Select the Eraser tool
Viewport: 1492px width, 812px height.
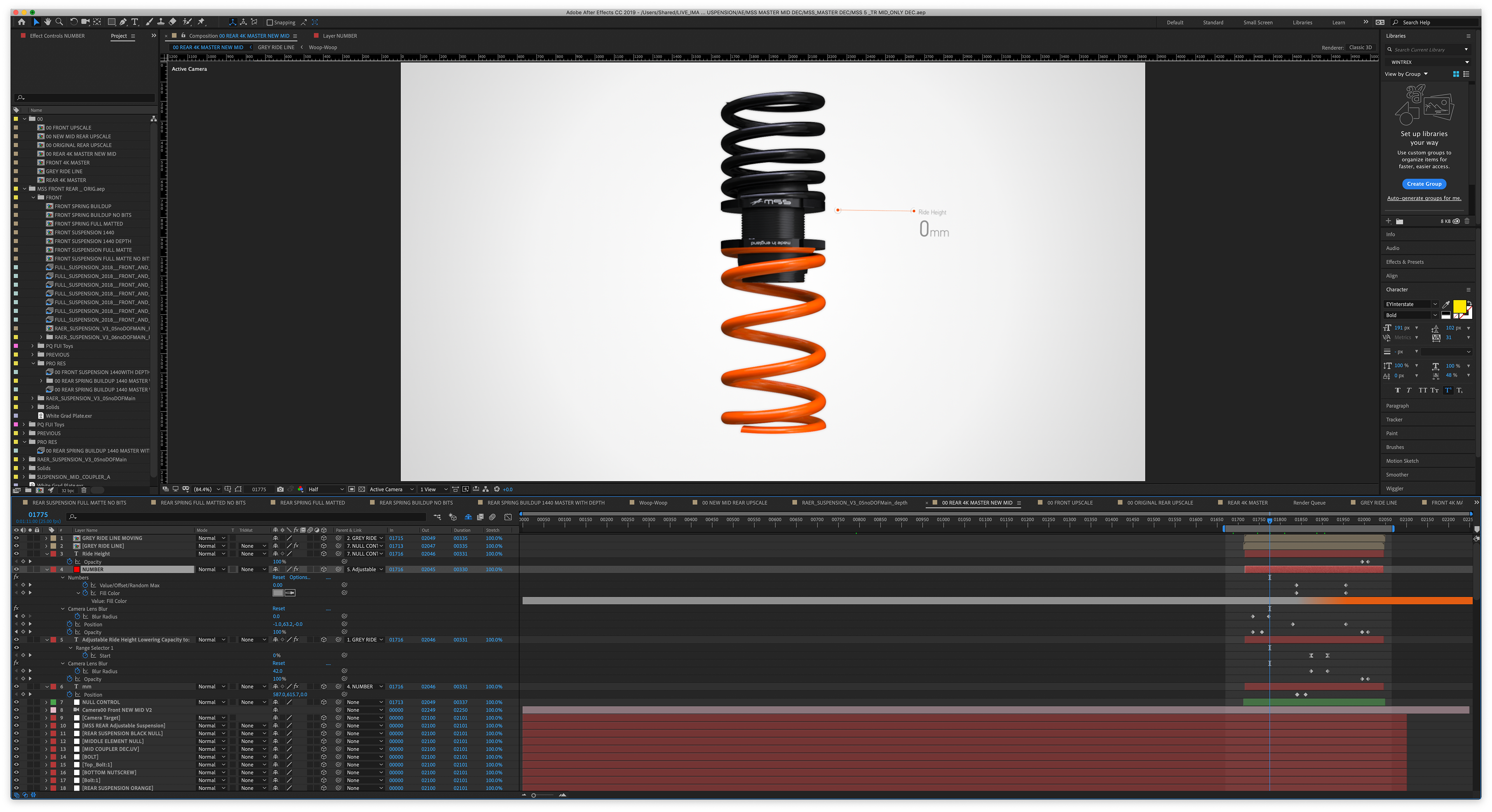(x=173, y=22)
